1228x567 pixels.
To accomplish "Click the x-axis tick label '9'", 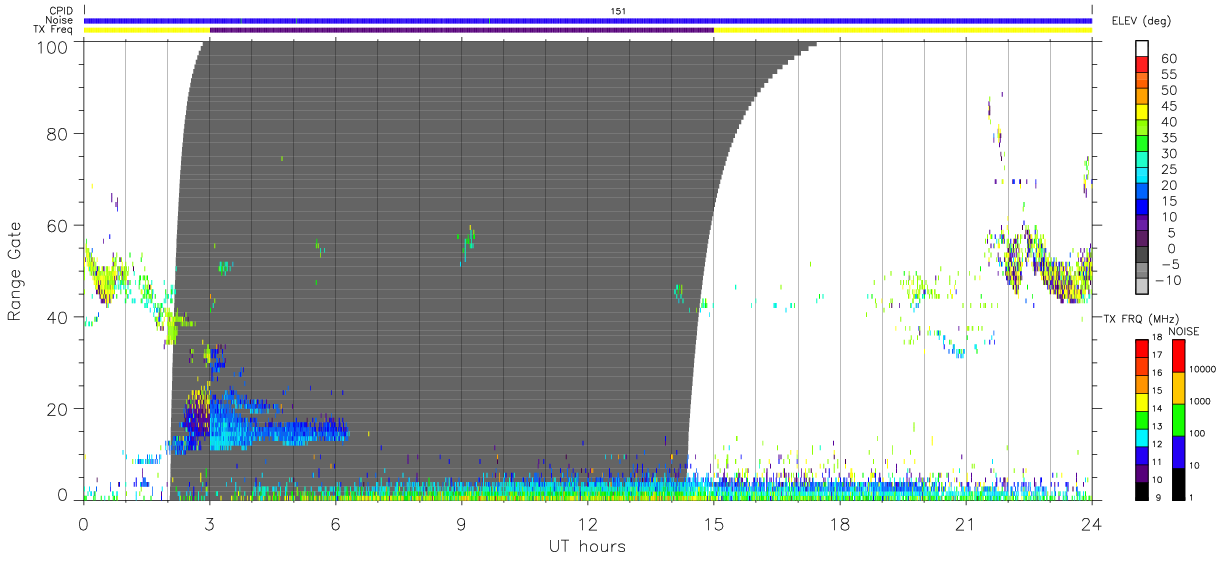I will click(x=461, y=524).
